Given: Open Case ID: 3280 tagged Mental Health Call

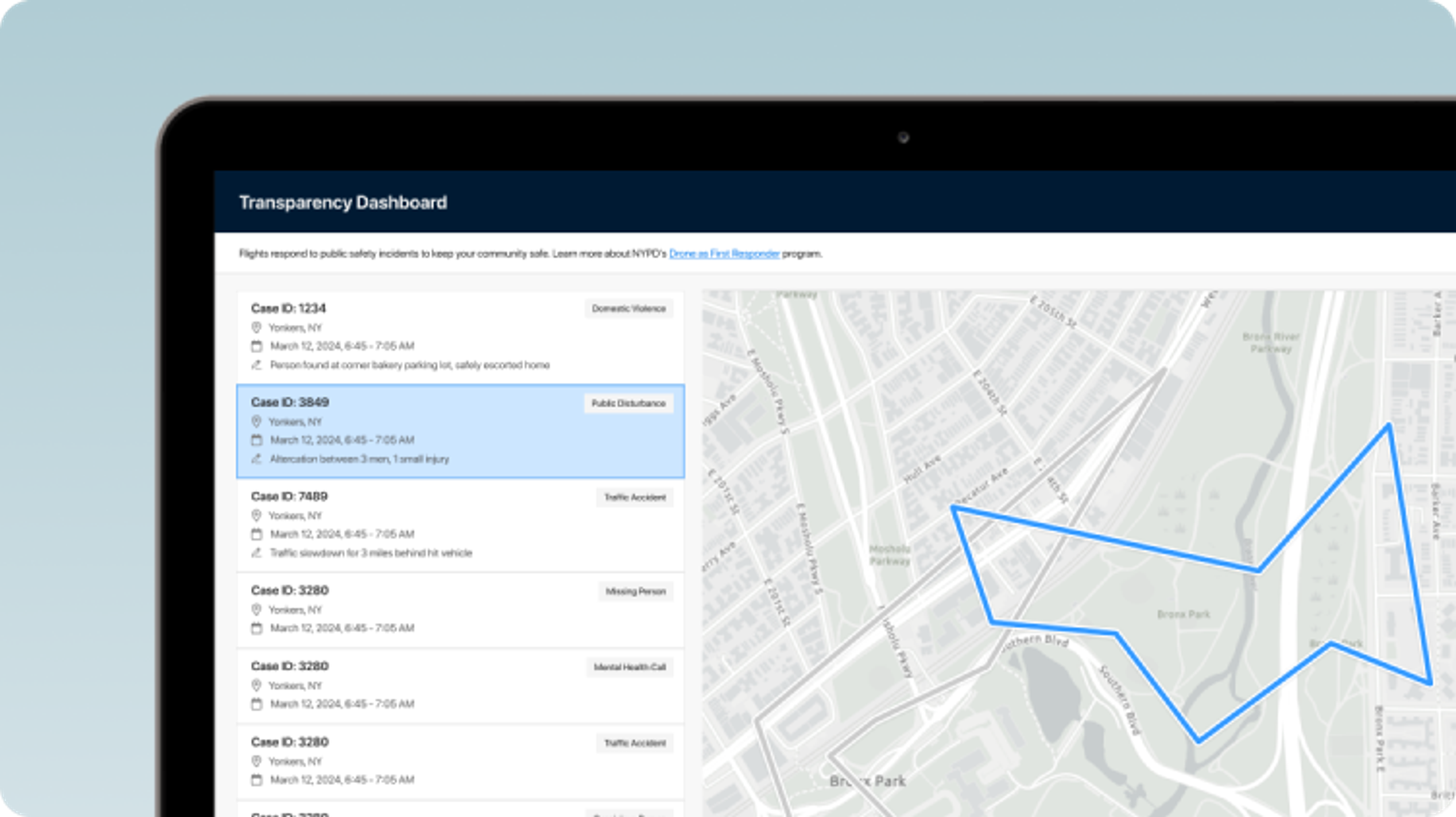Looking at the screenshot, I should coord(460,686).
